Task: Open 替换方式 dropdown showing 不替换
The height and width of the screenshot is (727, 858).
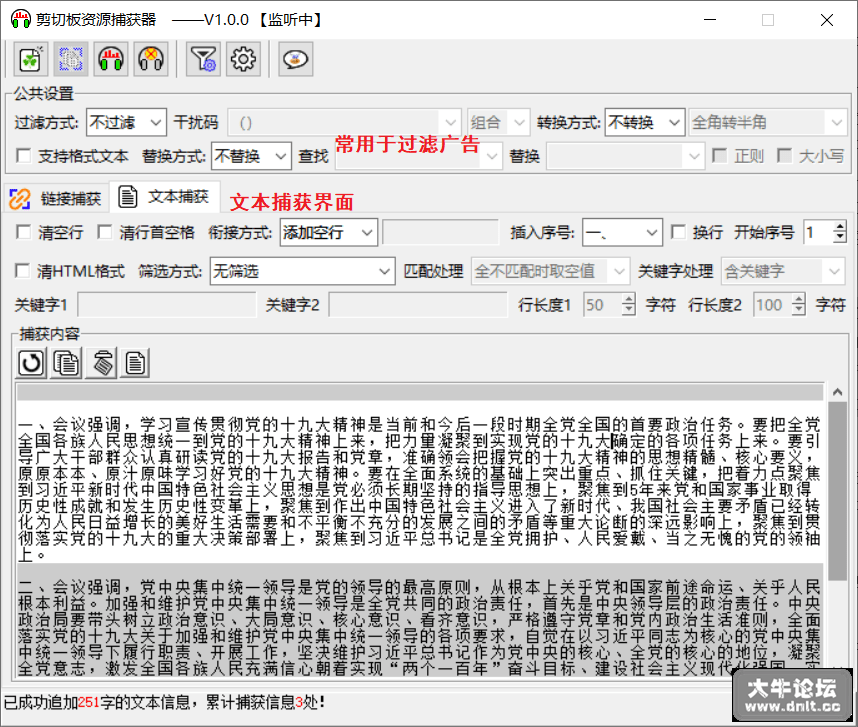Action: [251, 156]
